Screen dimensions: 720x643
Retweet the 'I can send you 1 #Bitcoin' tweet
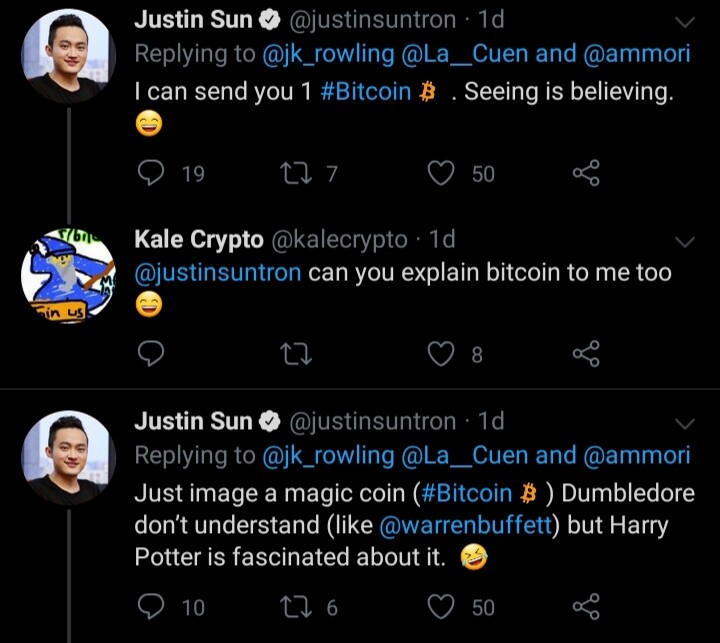click(296, 174)
